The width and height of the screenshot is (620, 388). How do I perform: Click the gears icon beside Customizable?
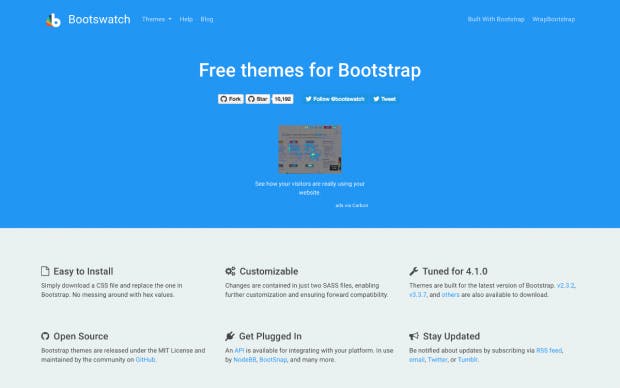pos(231,271)
